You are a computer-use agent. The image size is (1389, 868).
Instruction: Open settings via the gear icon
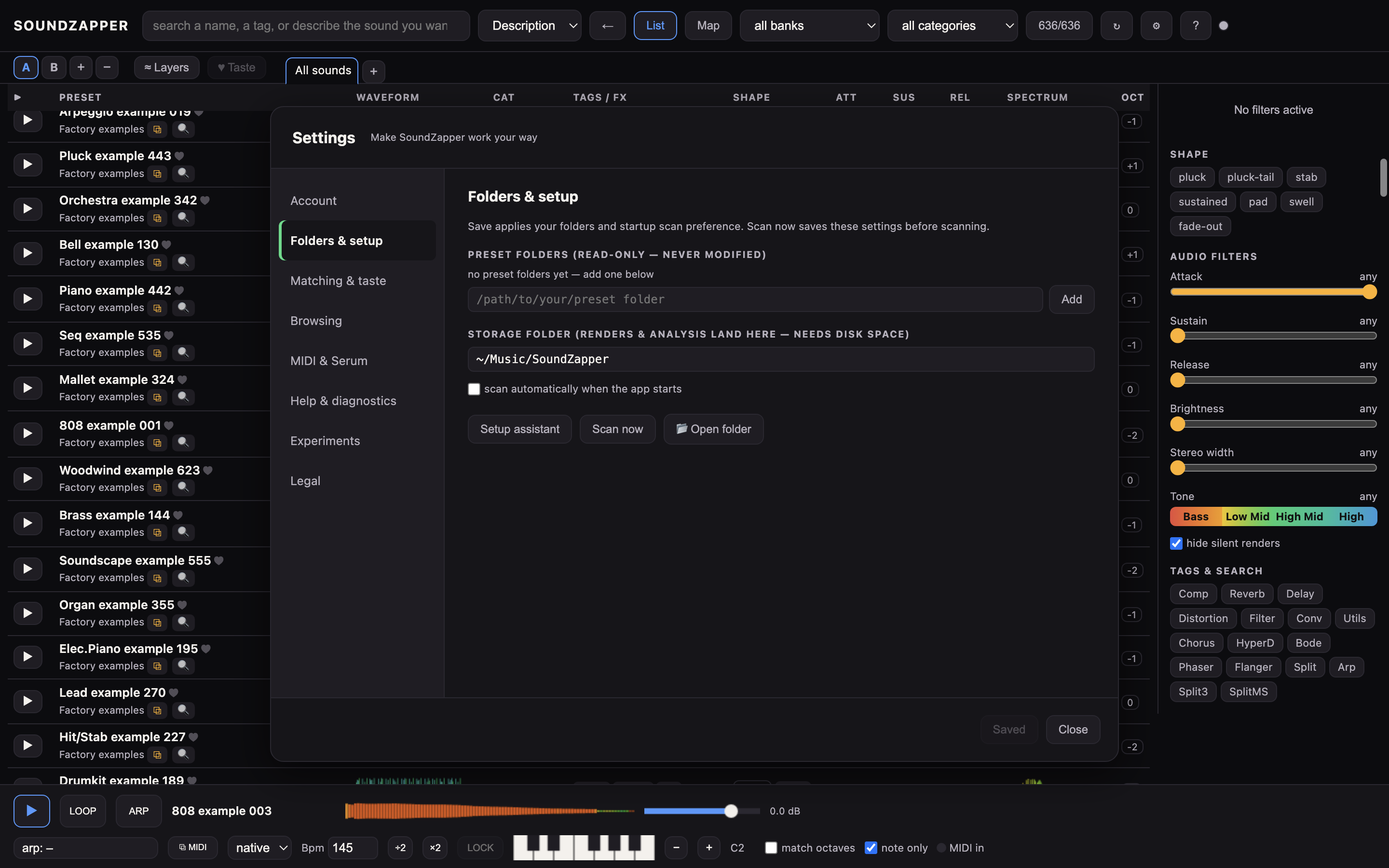click(x=1156, y=26)
